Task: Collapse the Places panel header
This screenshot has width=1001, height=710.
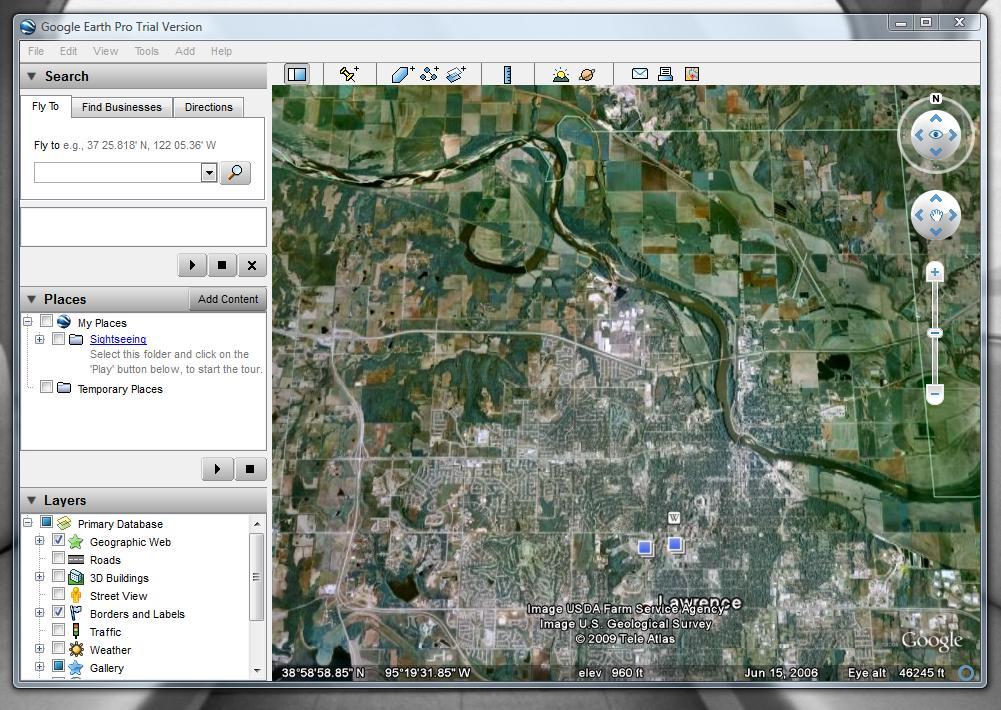Action: coord(31,299)
